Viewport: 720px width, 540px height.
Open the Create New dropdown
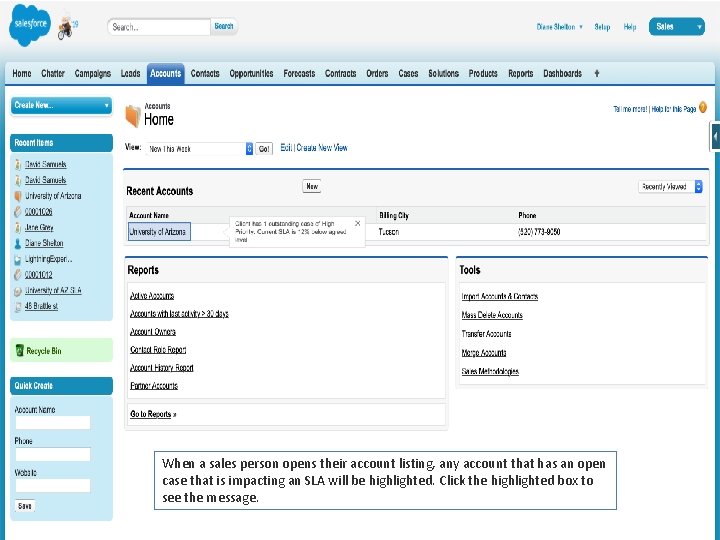[61, 105]
